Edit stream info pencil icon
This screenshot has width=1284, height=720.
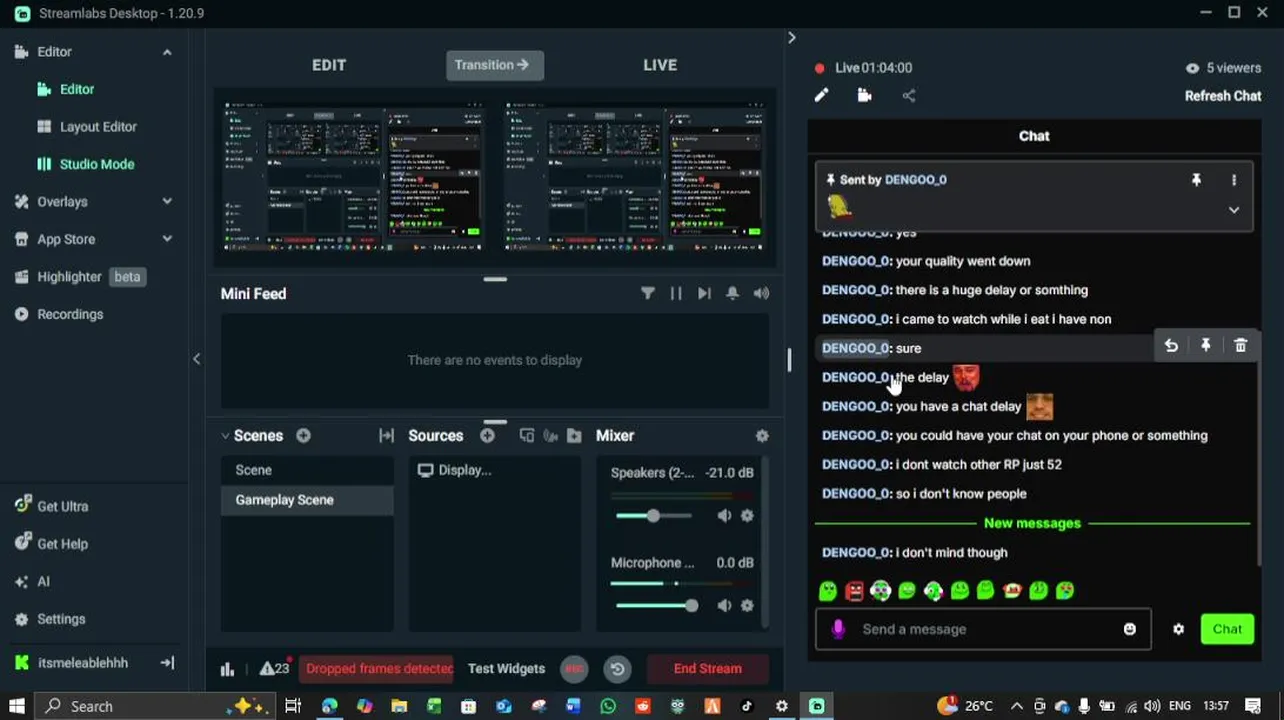pos(821,95)
